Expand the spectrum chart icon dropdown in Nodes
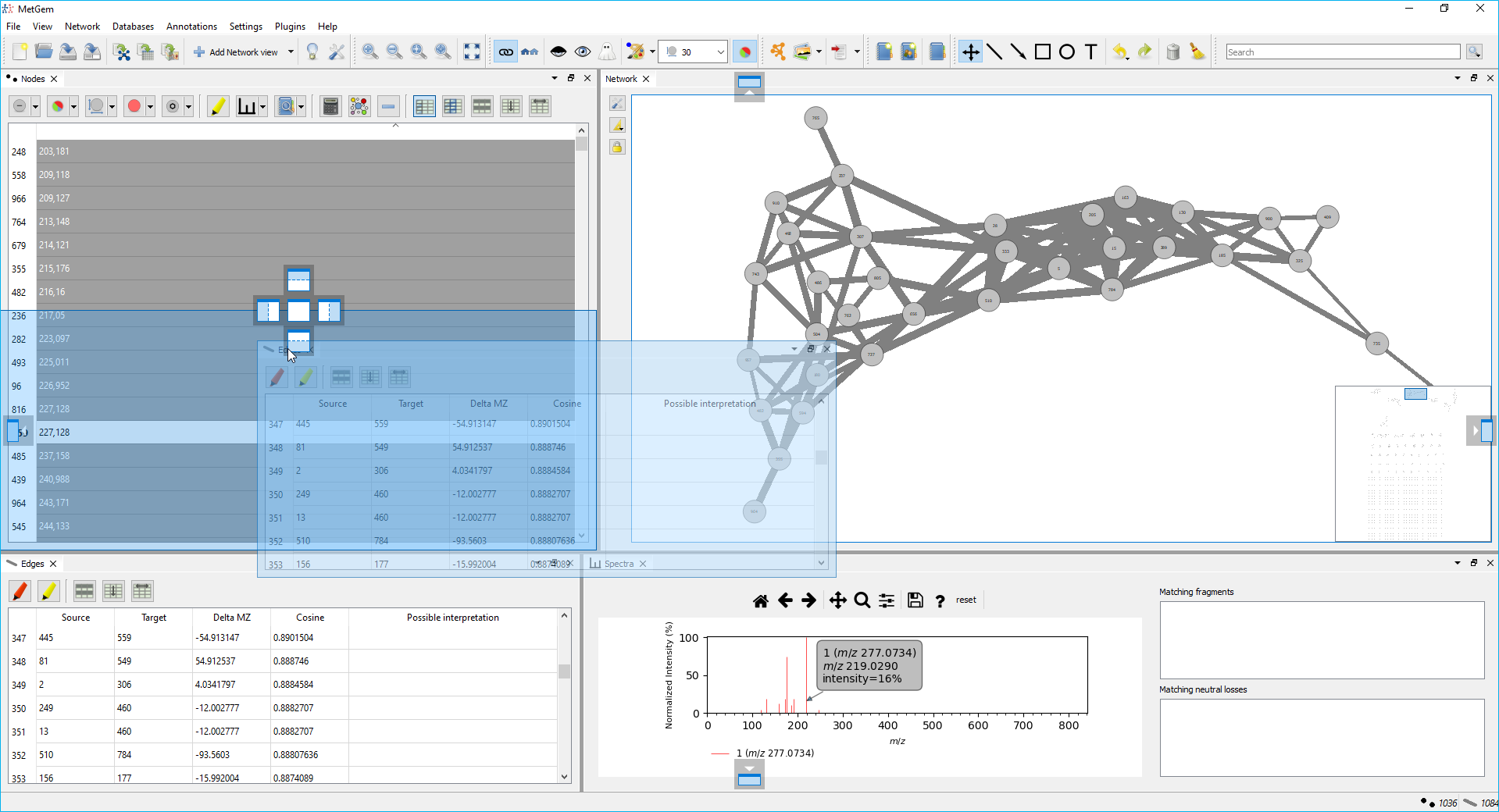The image size is (1499, 812). point(263,107)
